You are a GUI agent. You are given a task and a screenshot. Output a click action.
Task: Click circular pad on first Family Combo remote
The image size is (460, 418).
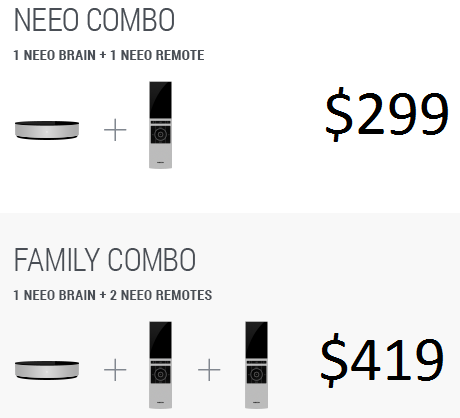point(160,374)
